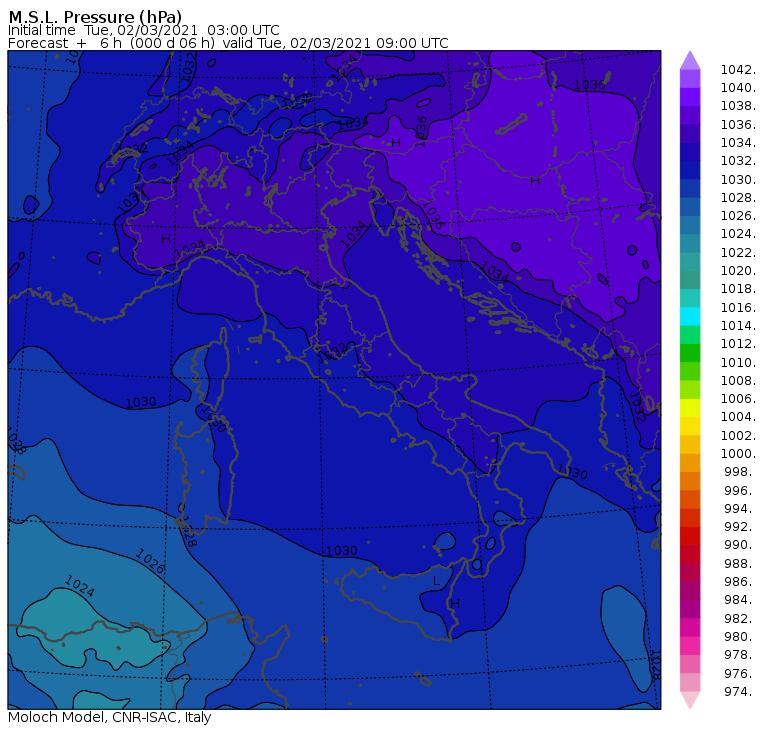Click the 1024 contour label on the map
The image size is (760, 731).
tap(80, 586)
